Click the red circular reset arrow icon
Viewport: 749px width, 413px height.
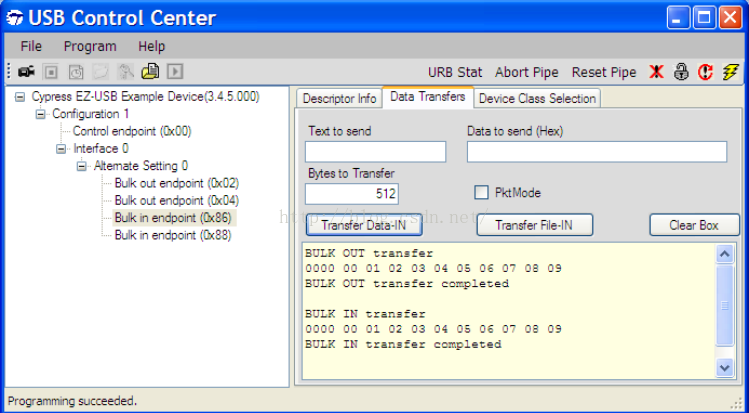(706, 72)
